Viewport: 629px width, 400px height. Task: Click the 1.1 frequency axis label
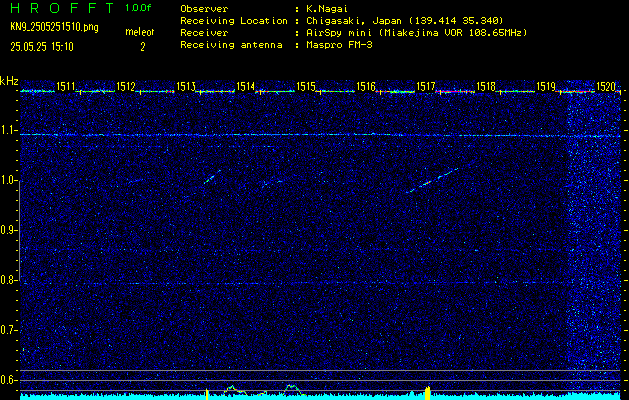8,130
